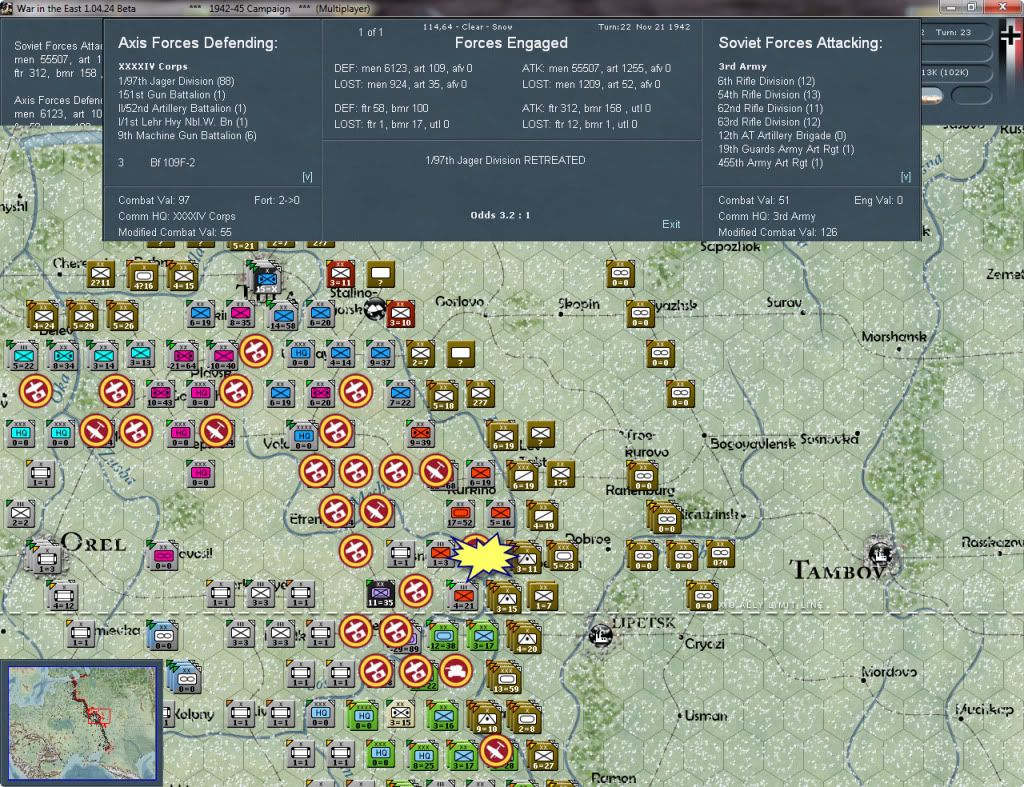Image resolution: width=1024 pixels, height=787 pixels.
Task: Select the Soviet 4=20 mountain stack
Action: [x=526, y=639]
